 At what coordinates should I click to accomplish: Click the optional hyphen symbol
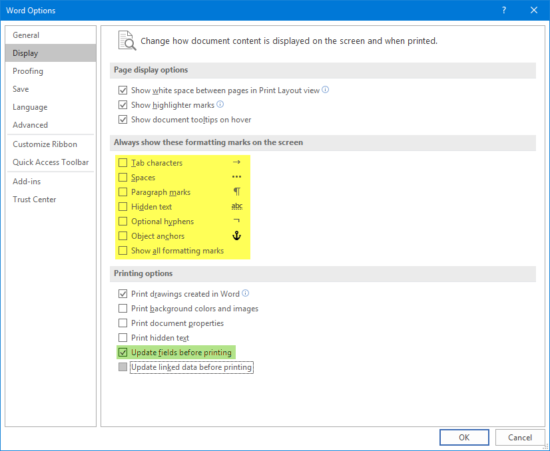(237, 221)
